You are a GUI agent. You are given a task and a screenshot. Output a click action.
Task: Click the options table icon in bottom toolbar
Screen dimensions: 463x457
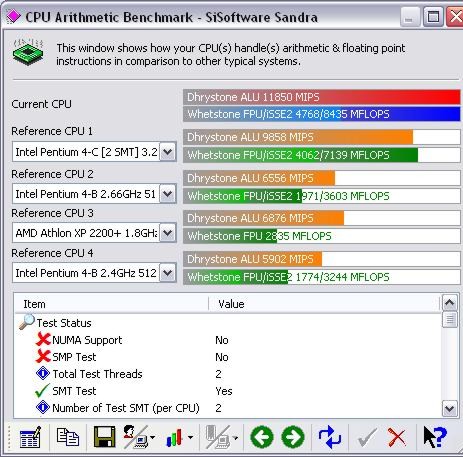point(30,437)
